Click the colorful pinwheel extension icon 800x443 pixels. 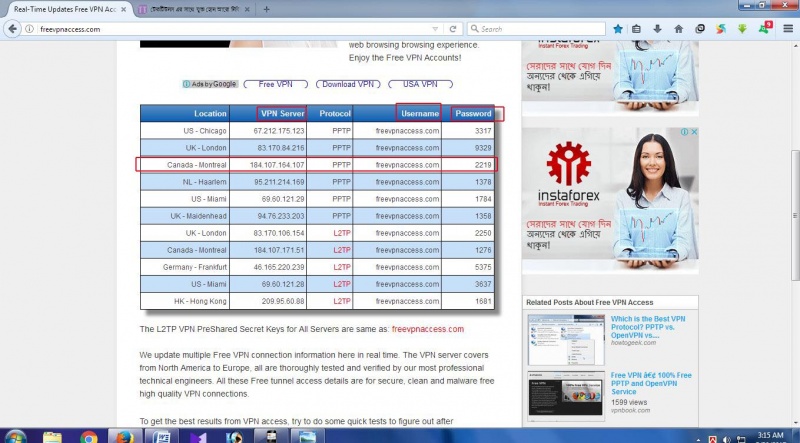pyautogui.click(x=721, y=29)
